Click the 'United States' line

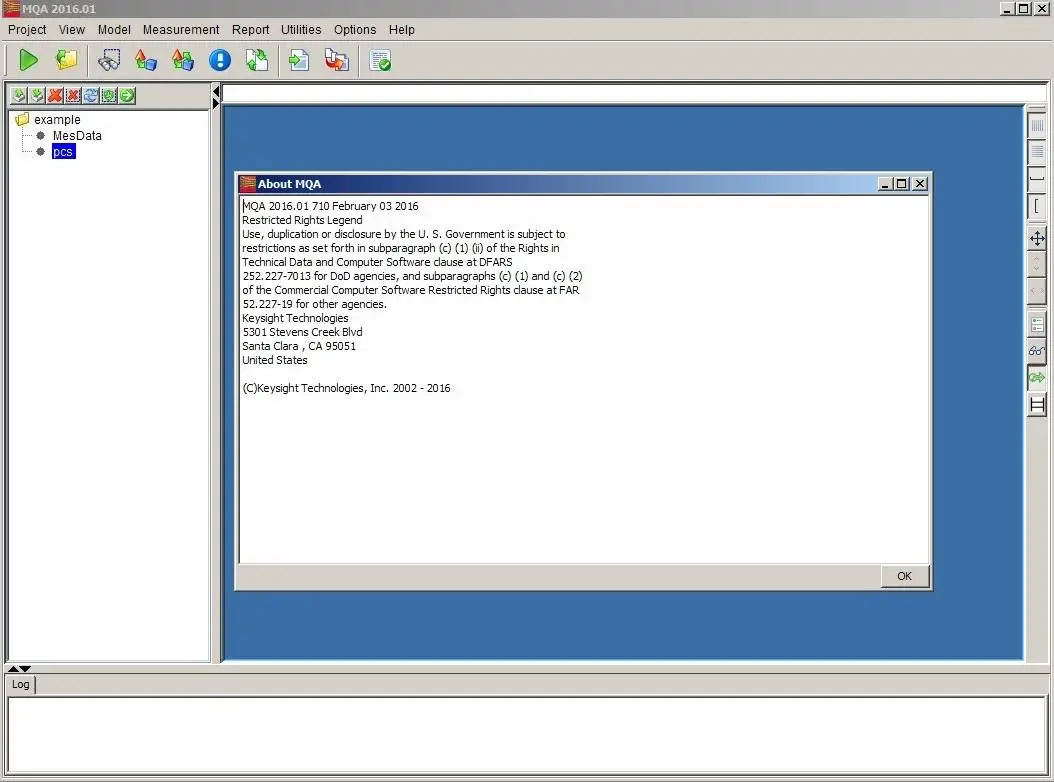[274, 360]
